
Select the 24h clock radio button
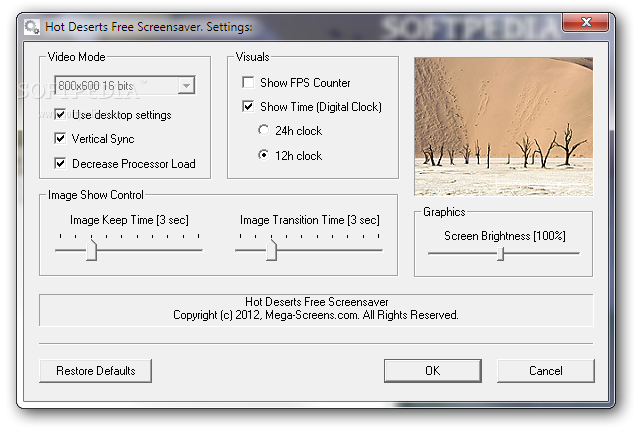click(x=264, y=130)
